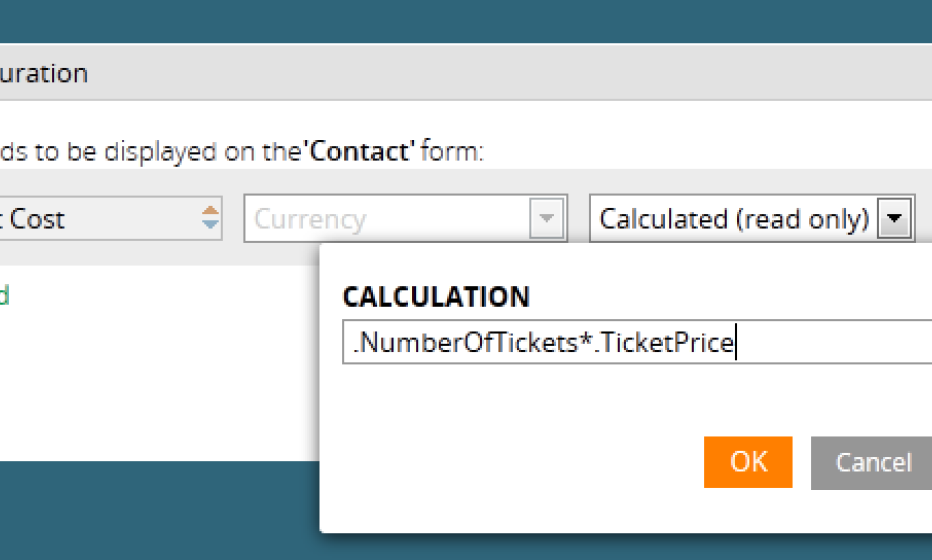The width and height of the screenshot is (932, 560).
Task: Click the Currency dropdown arrow button
Action: coord(547,219)
